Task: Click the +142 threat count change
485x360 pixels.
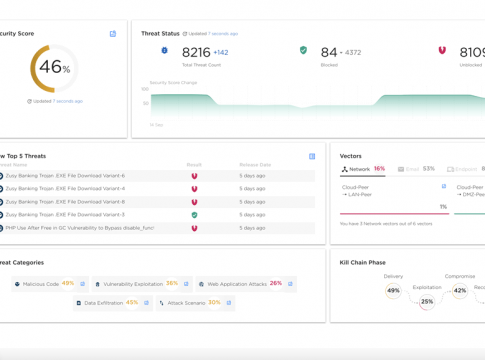Action: (221, 53)
